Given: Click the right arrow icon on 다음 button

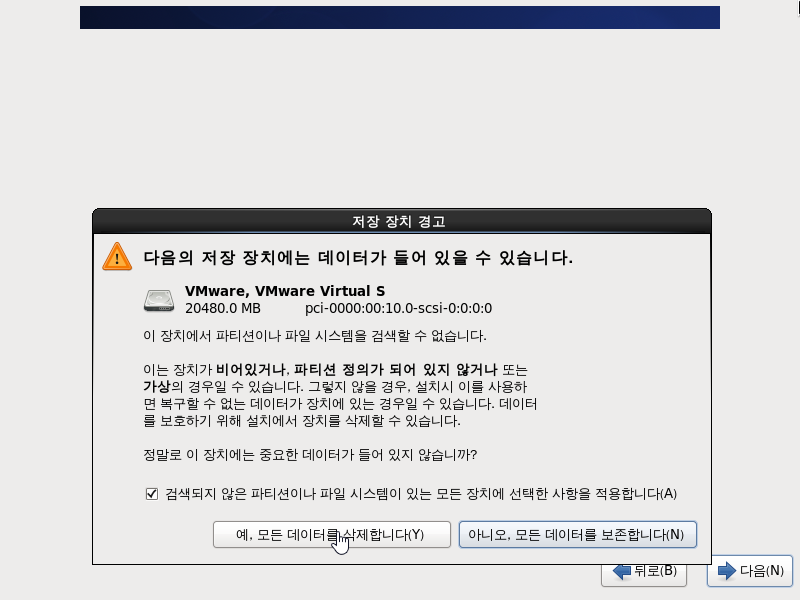Looking at the screenshot, I should pos(725,571).
